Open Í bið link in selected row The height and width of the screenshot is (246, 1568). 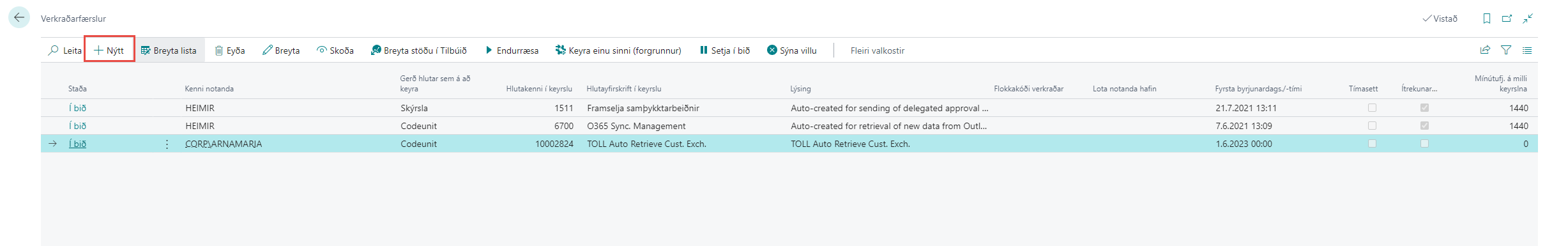coord(77,144)
